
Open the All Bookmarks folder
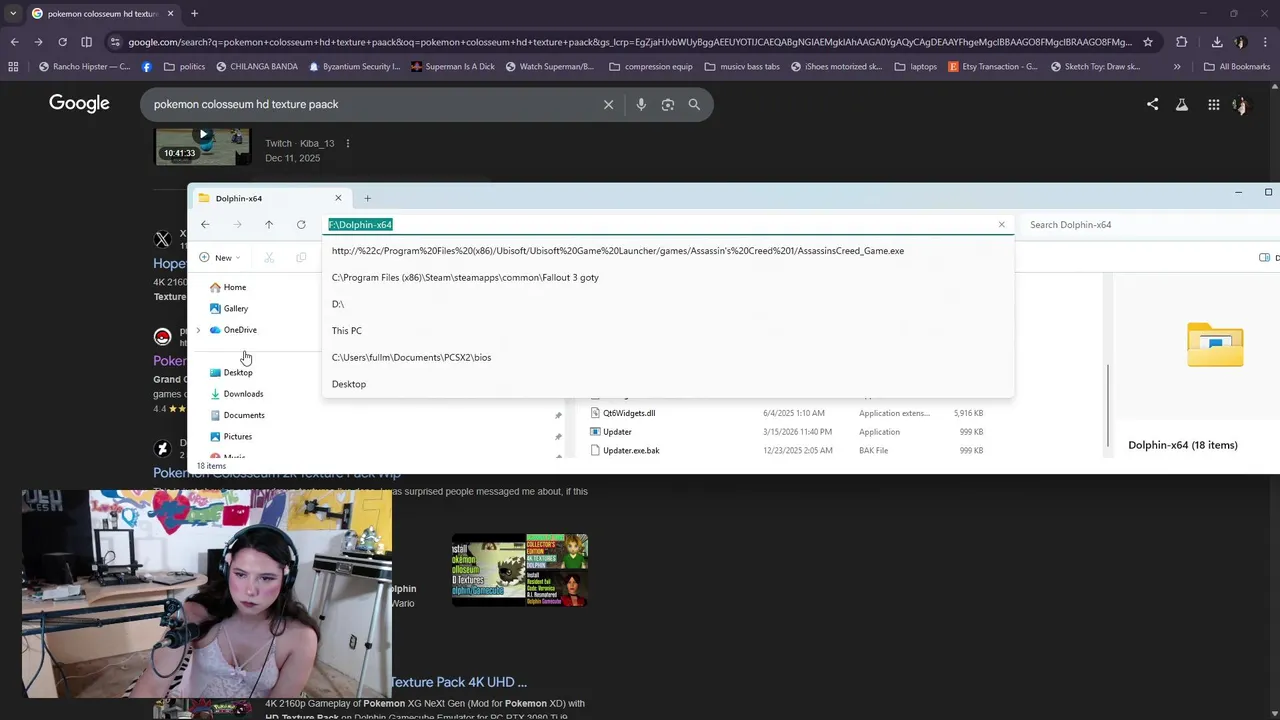pos(1237,67)
